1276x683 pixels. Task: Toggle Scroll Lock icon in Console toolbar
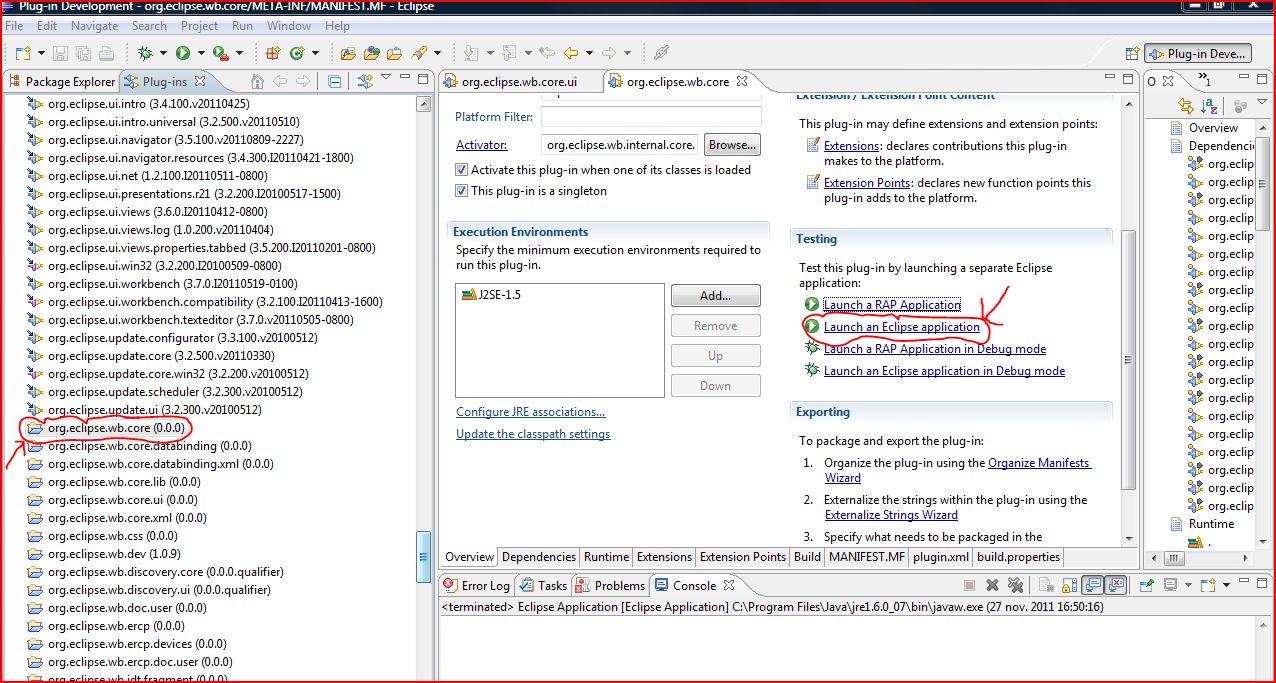pyautogui.click(x=1067, y=585)
